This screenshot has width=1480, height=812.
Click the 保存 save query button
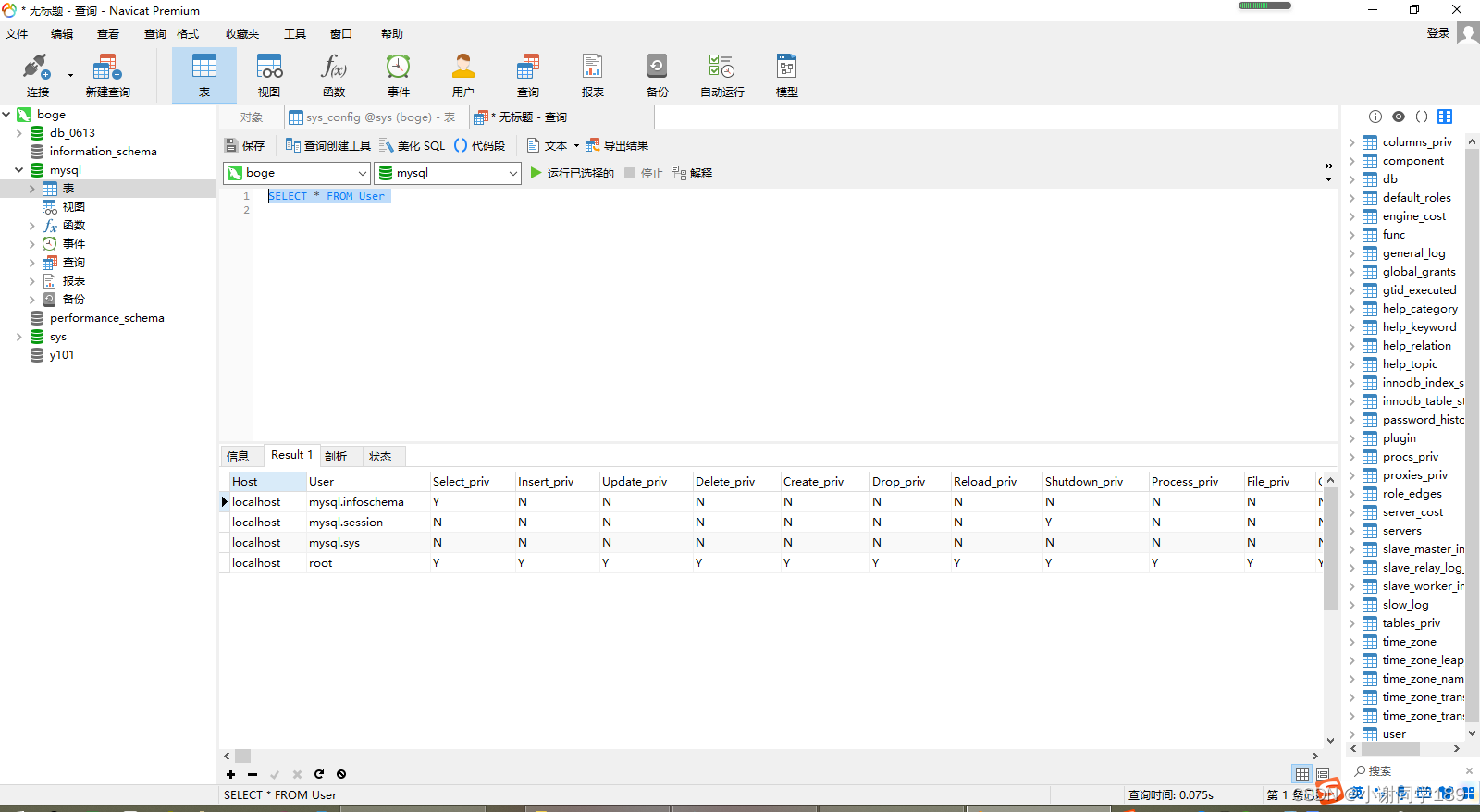click(x=245, y=146)
